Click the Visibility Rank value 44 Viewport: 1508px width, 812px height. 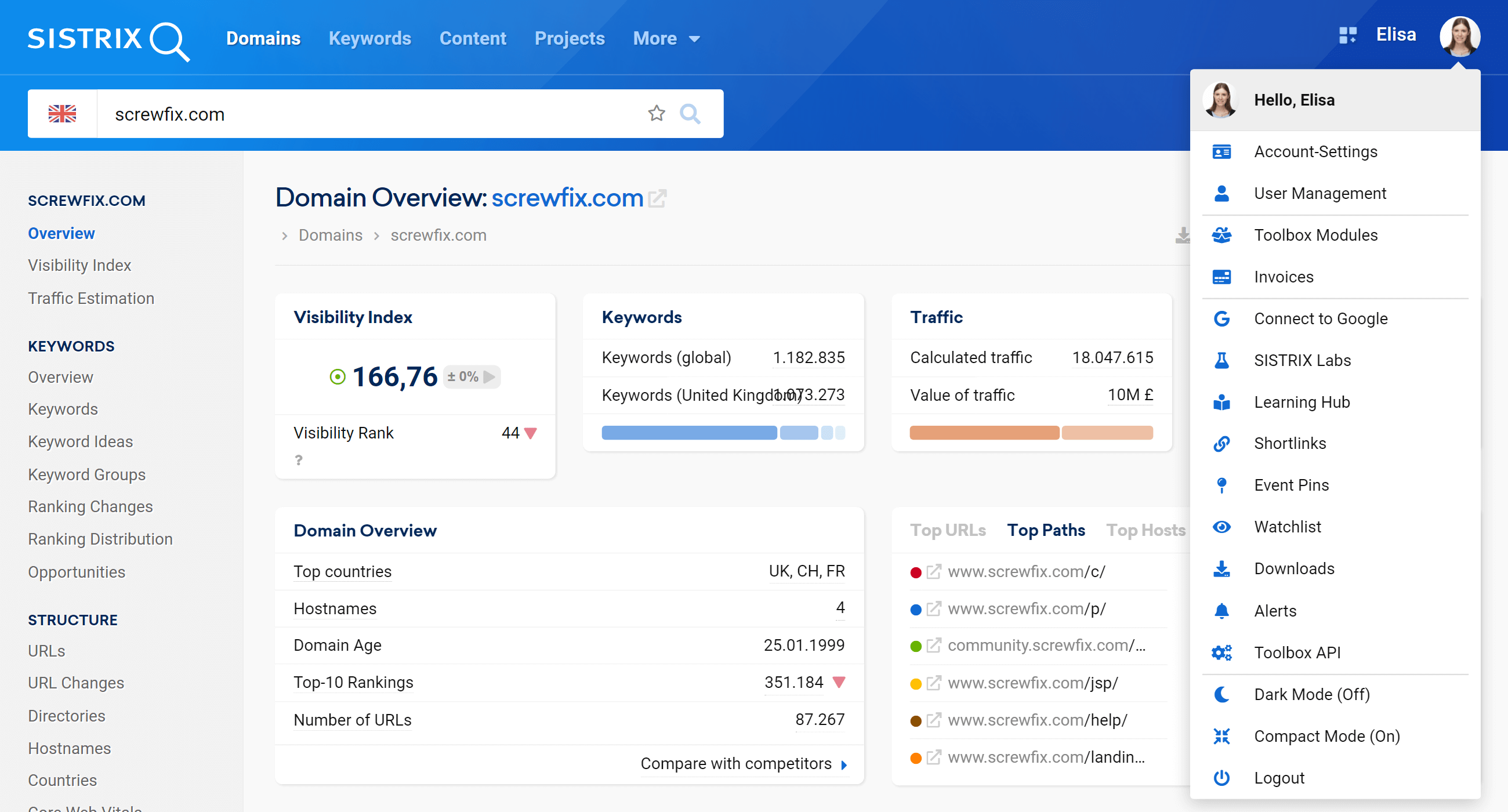(510, 433)
